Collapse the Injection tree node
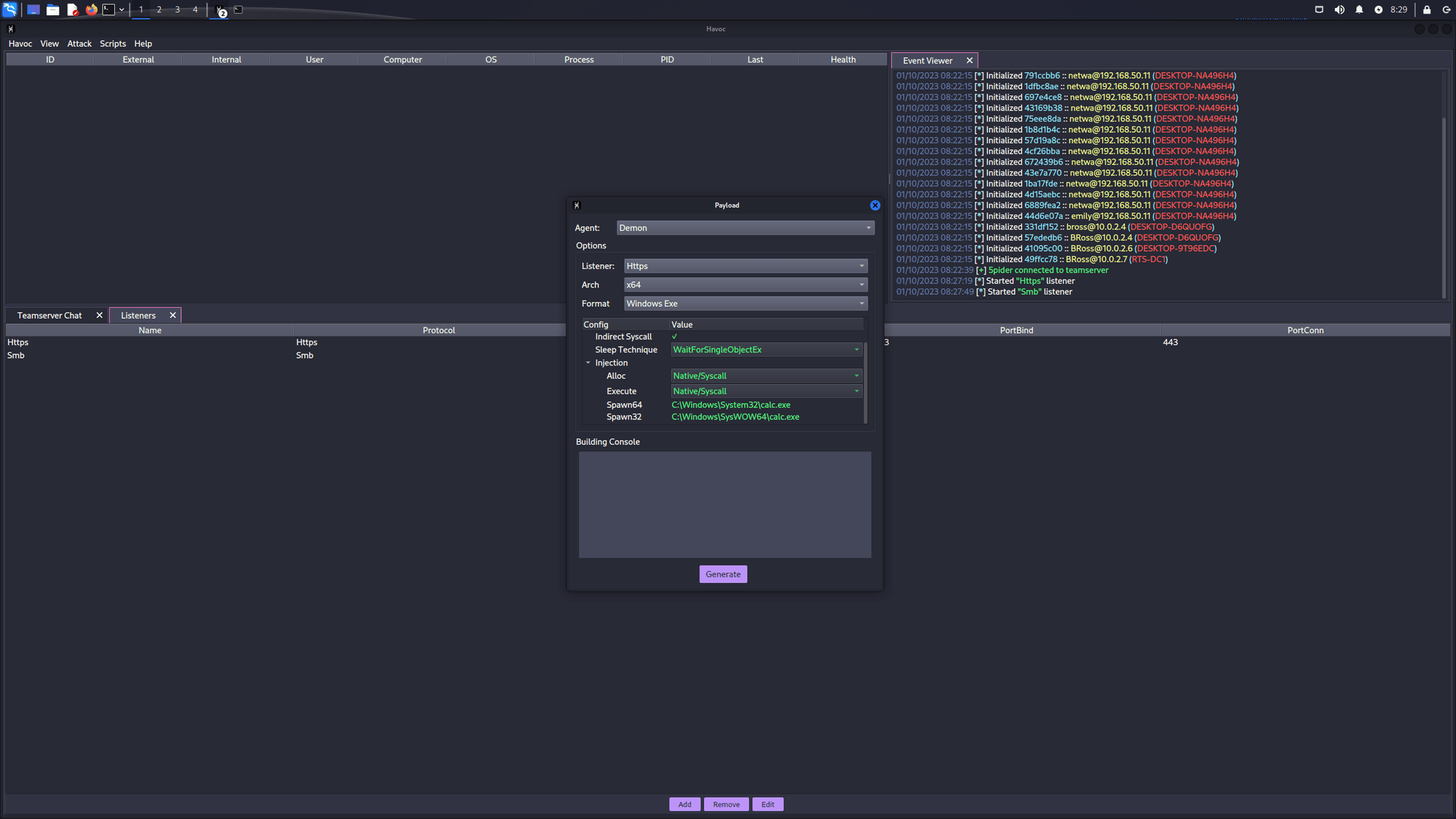 pos(588,363)
